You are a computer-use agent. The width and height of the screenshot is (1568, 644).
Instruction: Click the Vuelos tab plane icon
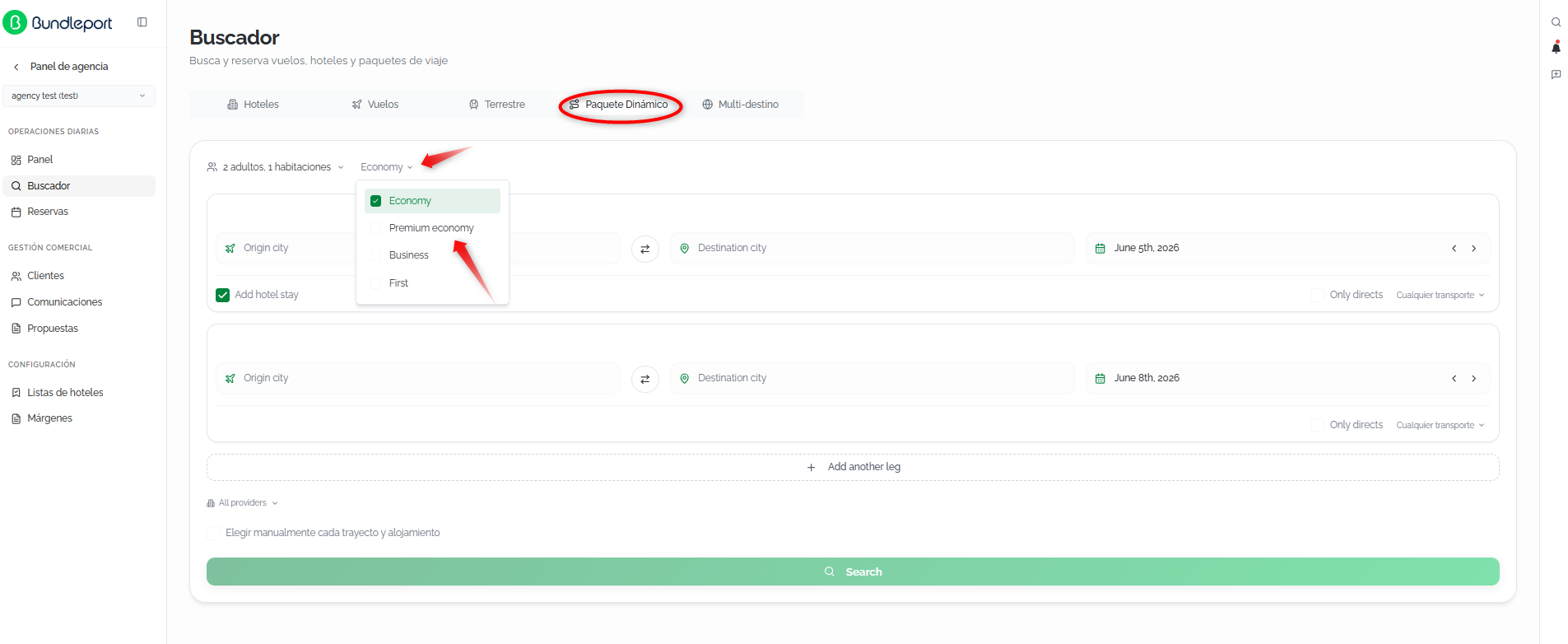coord(356,105)
